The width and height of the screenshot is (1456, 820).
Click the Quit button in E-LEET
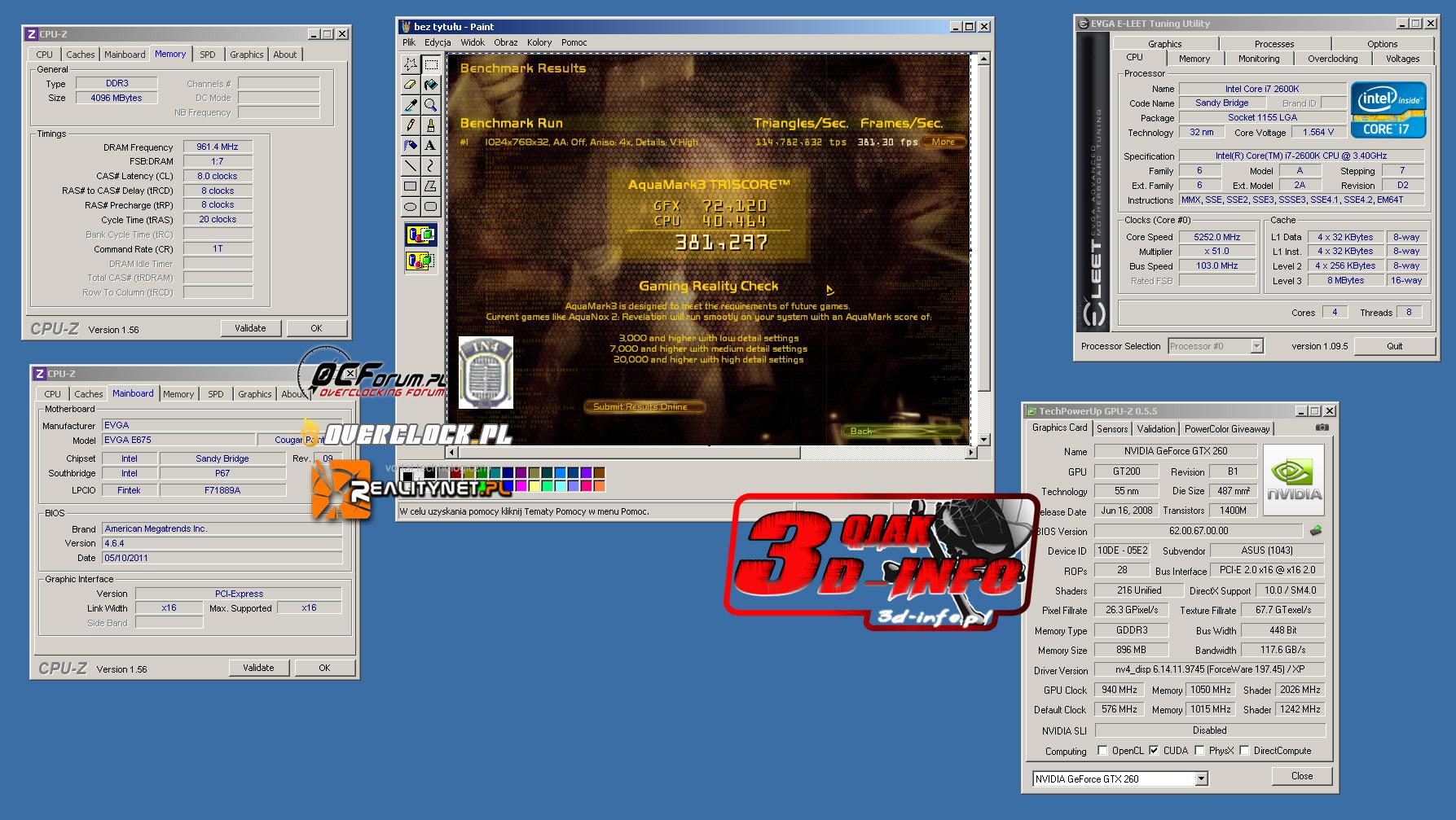[x=1394, y=346]
